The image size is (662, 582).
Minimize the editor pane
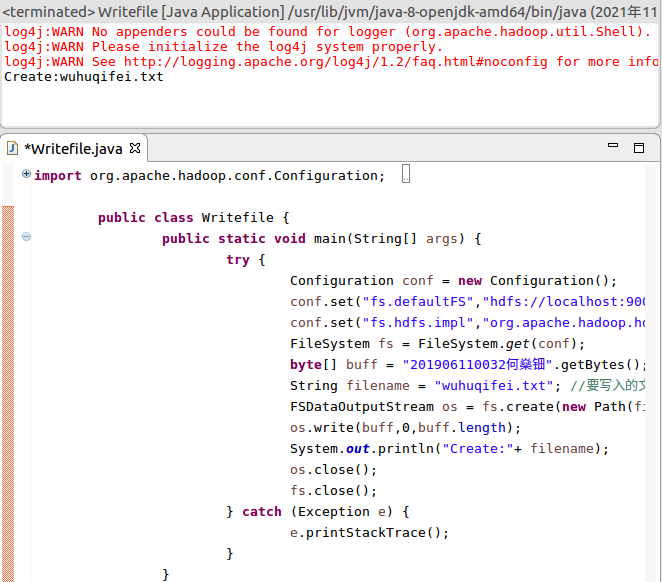613,145
